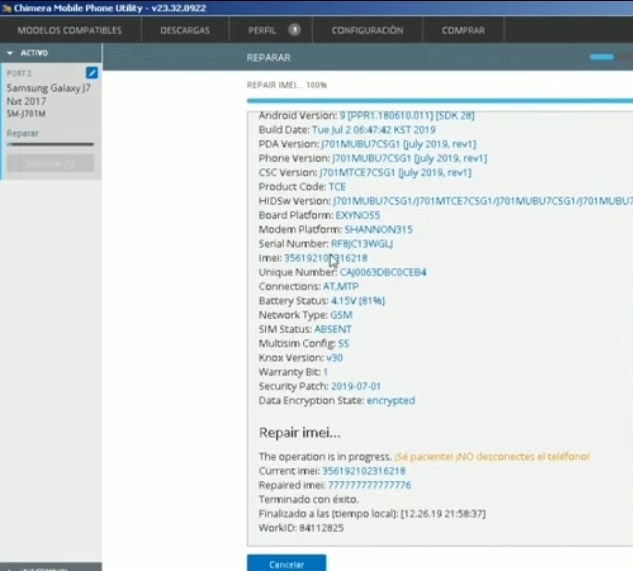Click the Phone Version value

tap(410, 158)
